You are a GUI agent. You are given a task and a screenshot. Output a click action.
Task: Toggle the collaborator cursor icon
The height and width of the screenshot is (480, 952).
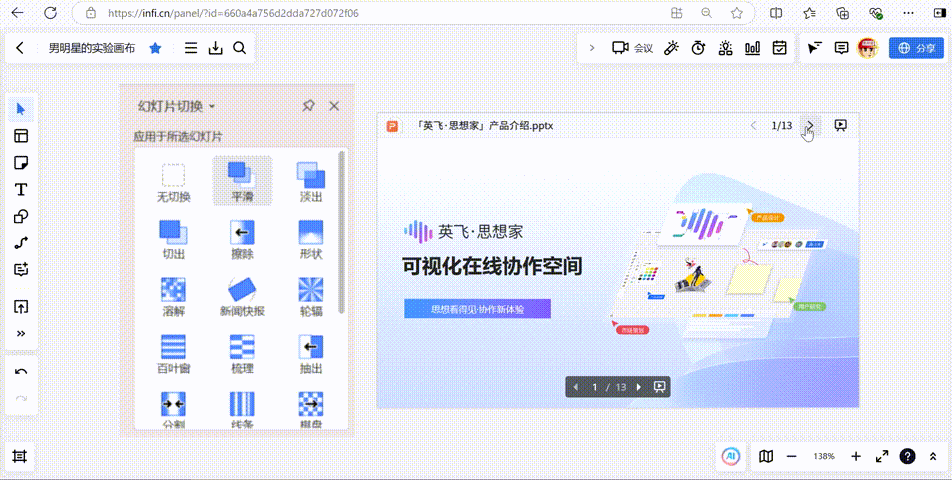click(815, 49)
